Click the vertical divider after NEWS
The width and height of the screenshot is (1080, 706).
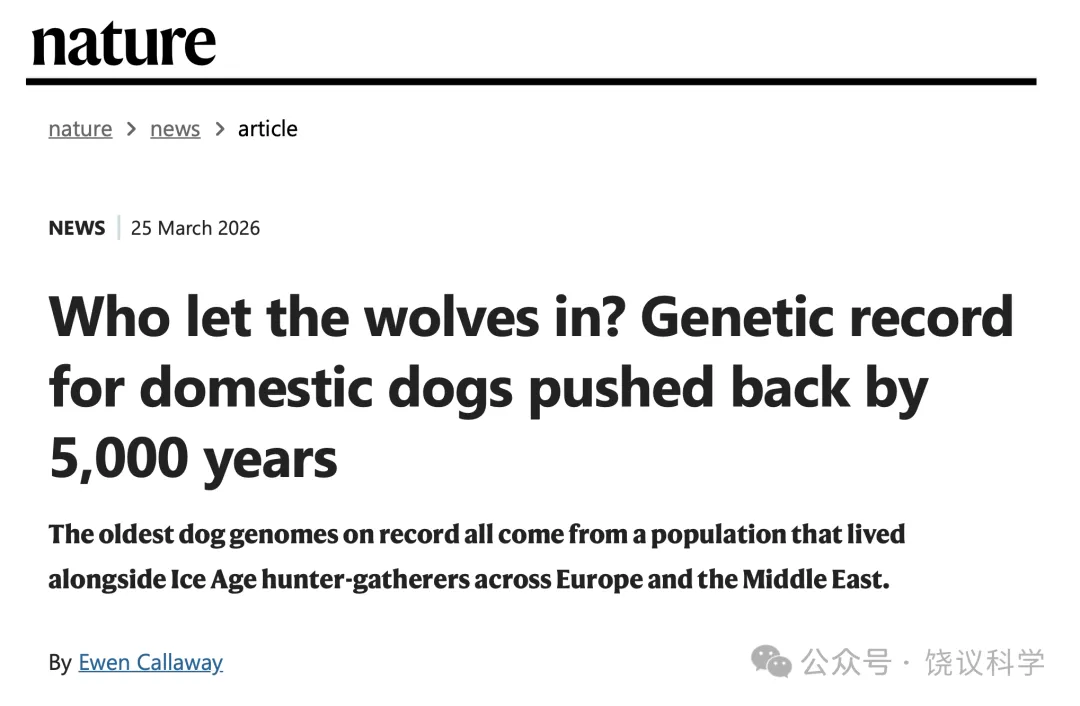click(x=118, y=228)
